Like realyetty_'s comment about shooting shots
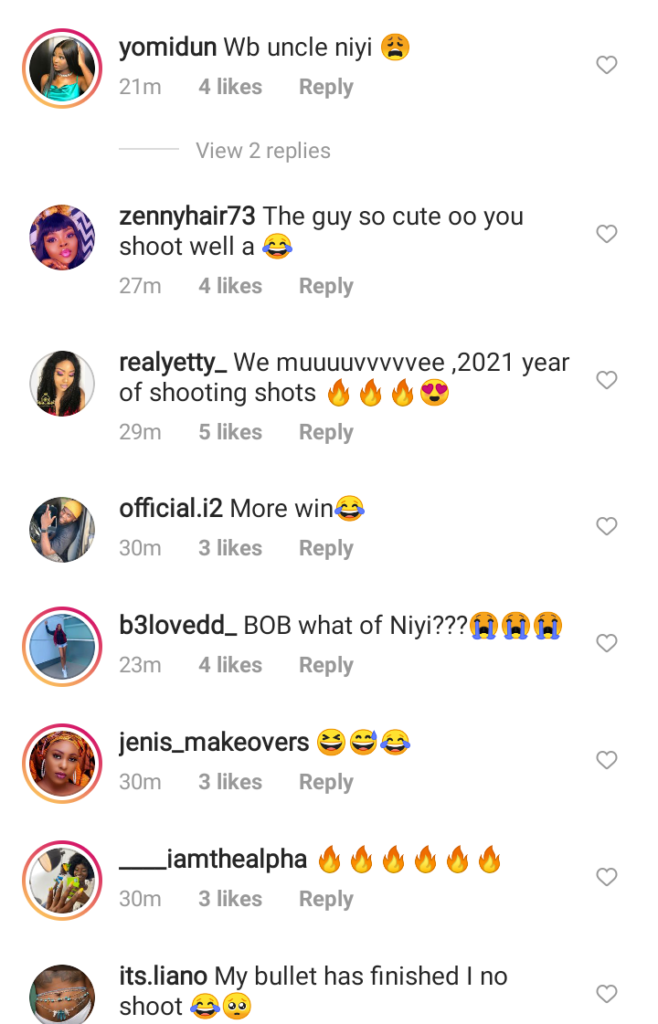 tap(606, 380)
